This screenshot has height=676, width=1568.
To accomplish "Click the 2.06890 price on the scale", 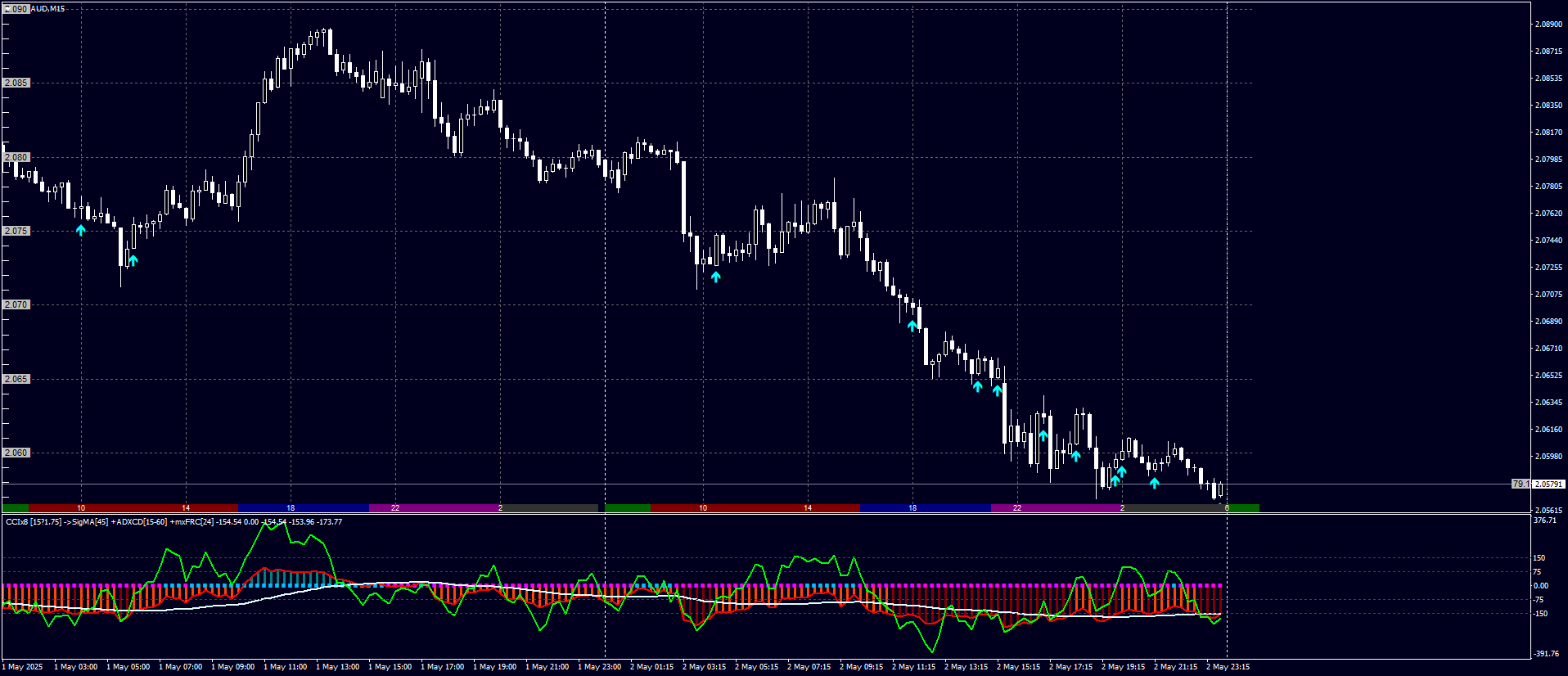I will pos(1548,322).
